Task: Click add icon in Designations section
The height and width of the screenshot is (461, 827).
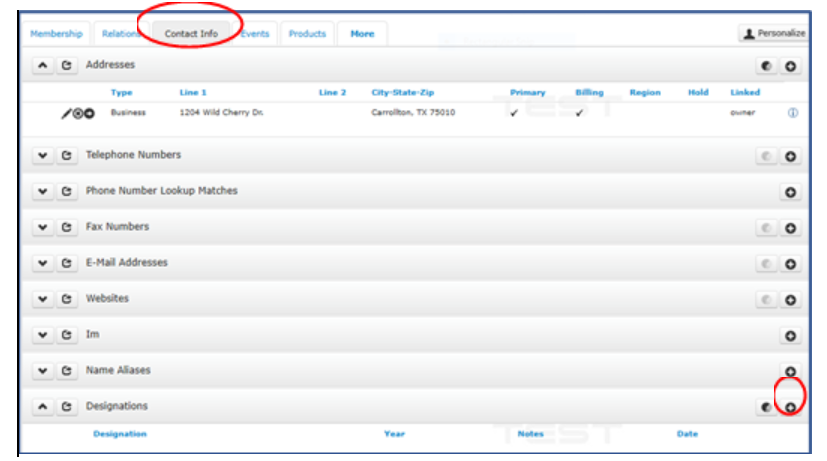Action: coord(790,407)
